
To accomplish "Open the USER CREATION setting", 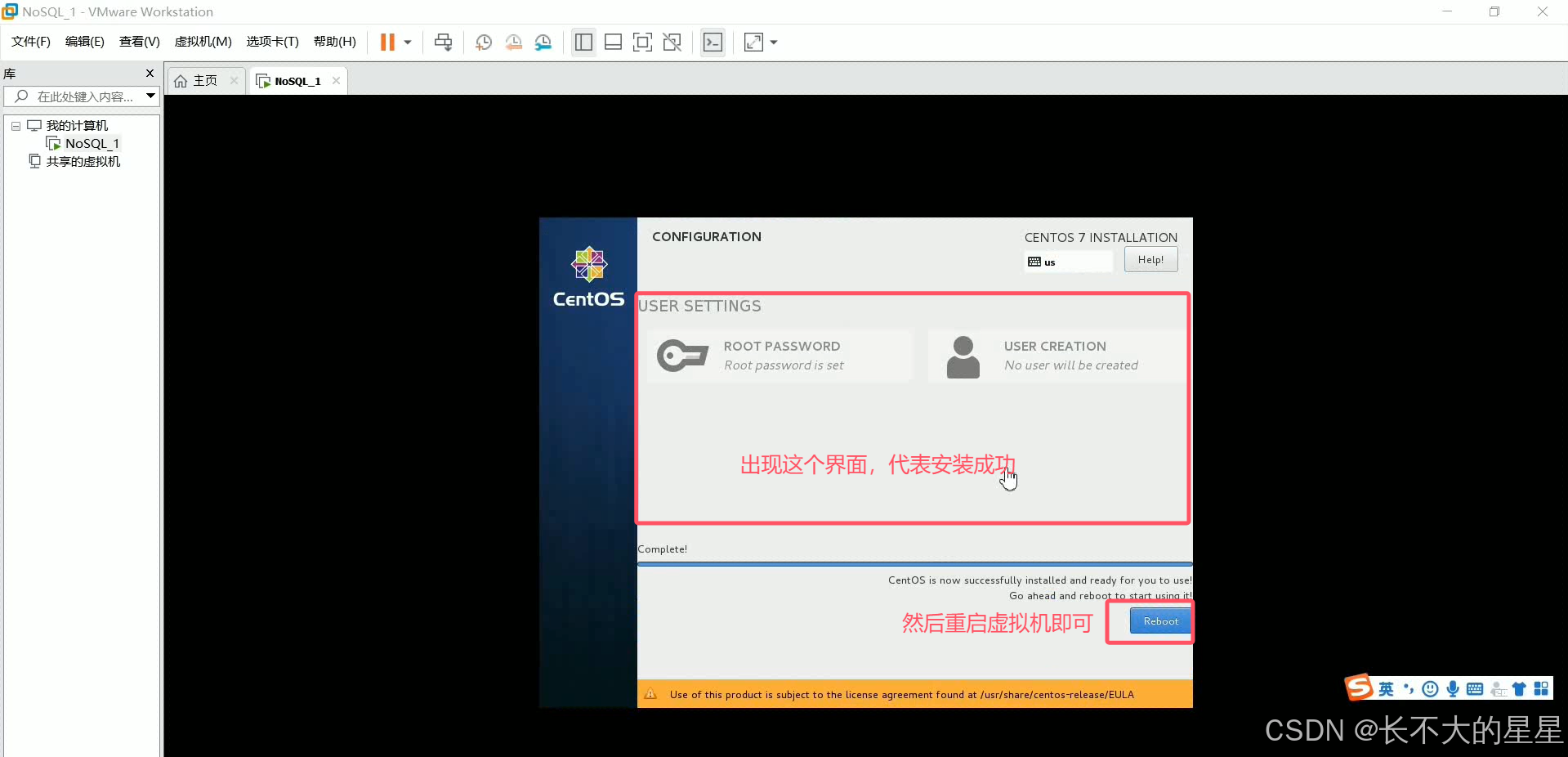I will (x=1059, y=356).
